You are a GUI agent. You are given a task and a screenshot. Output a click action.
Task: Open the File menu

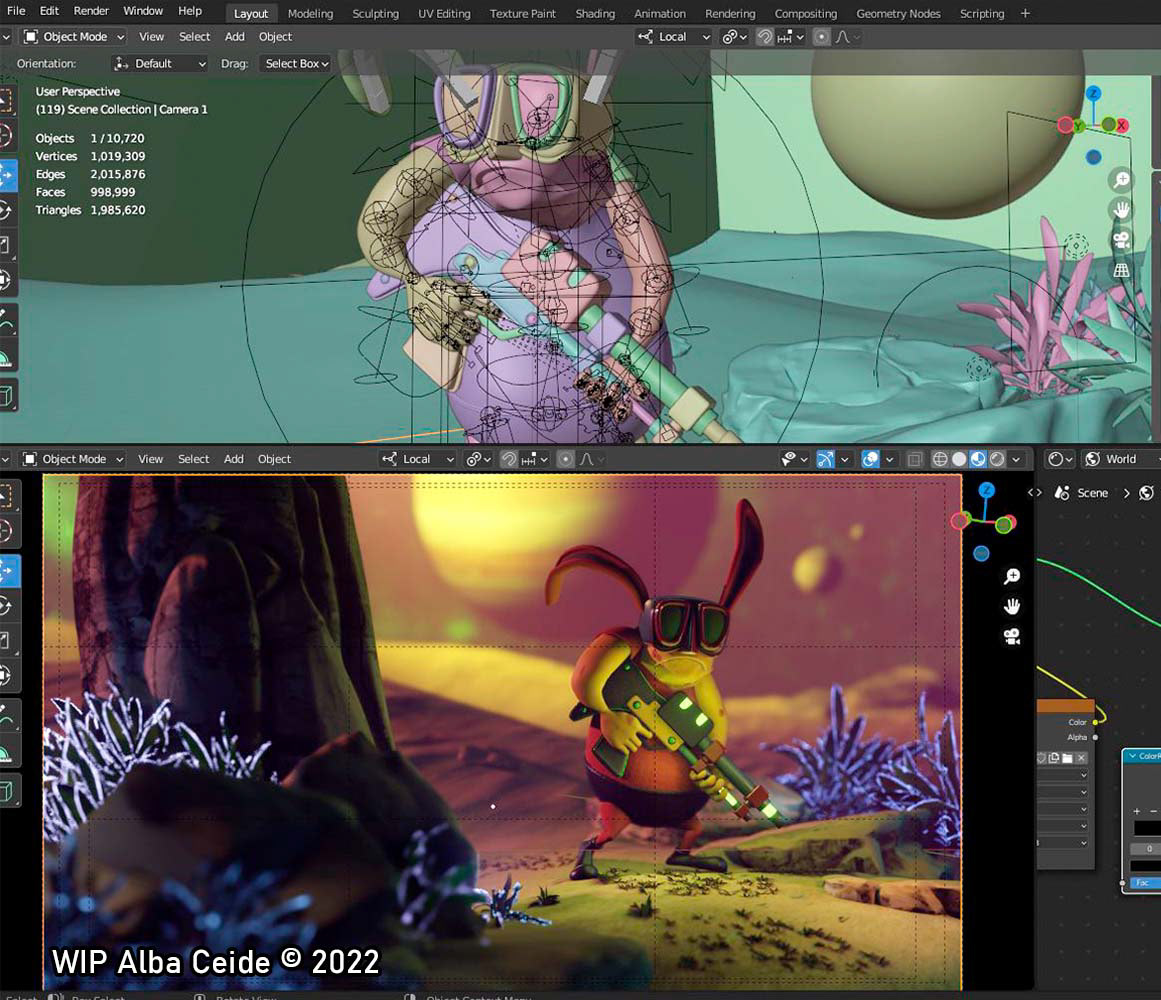tap(16, 11)
